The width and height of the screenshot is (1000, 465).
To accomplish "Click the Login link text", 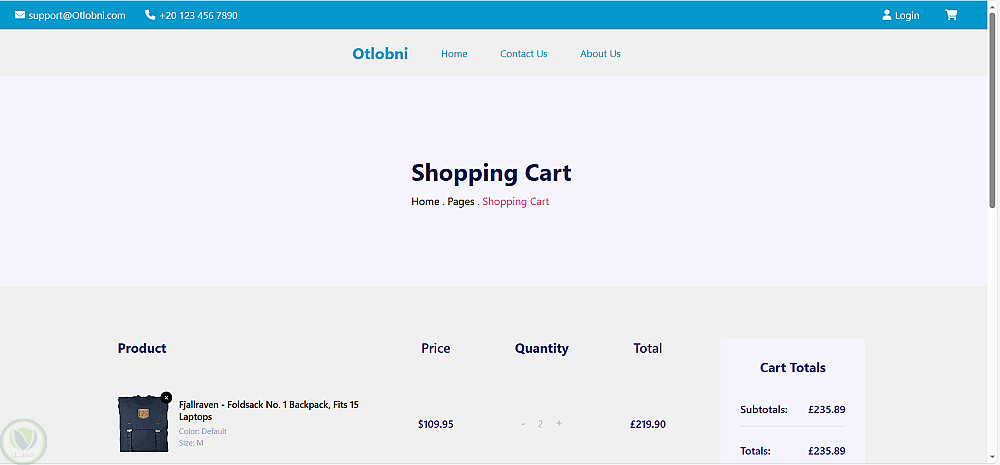I will 907,15.
